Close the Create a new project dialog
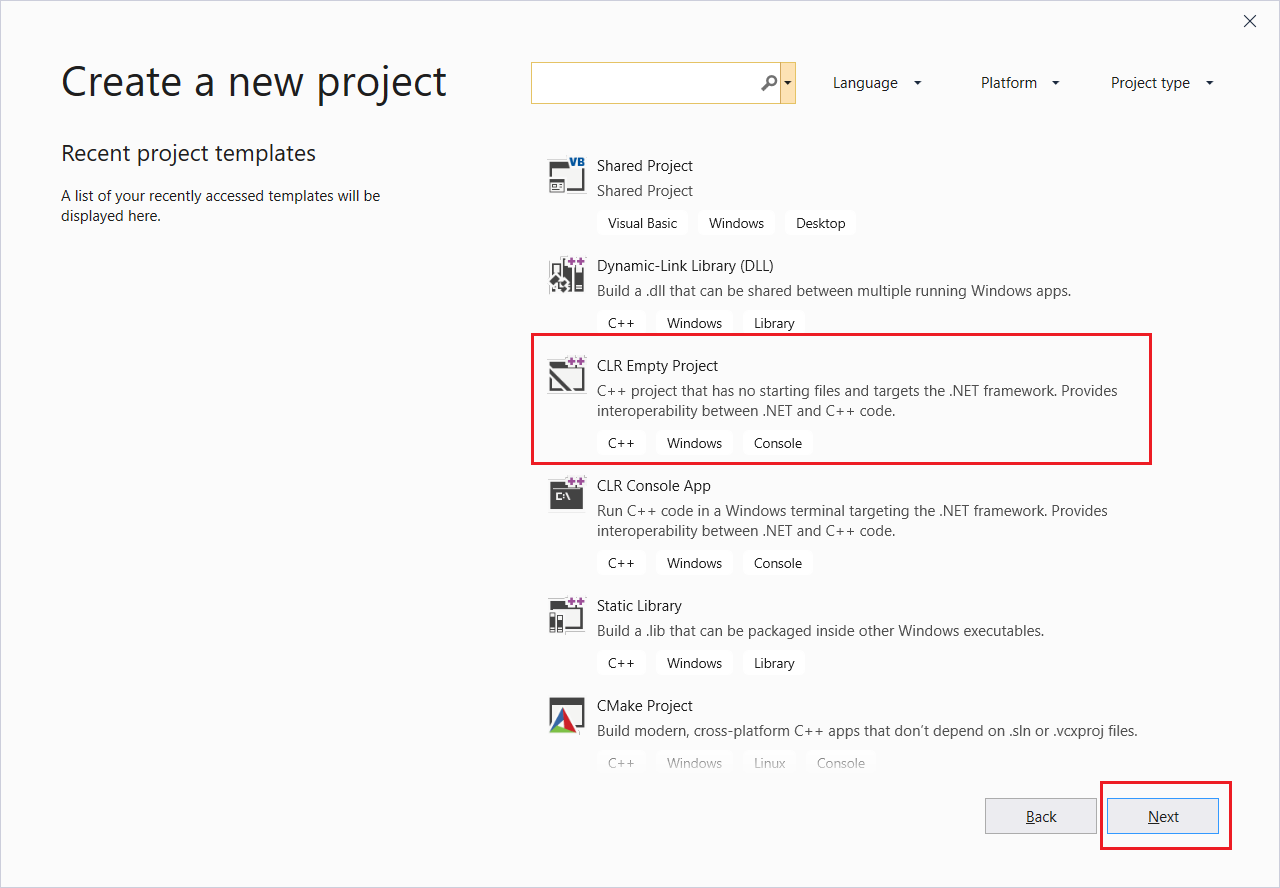 1249,21
